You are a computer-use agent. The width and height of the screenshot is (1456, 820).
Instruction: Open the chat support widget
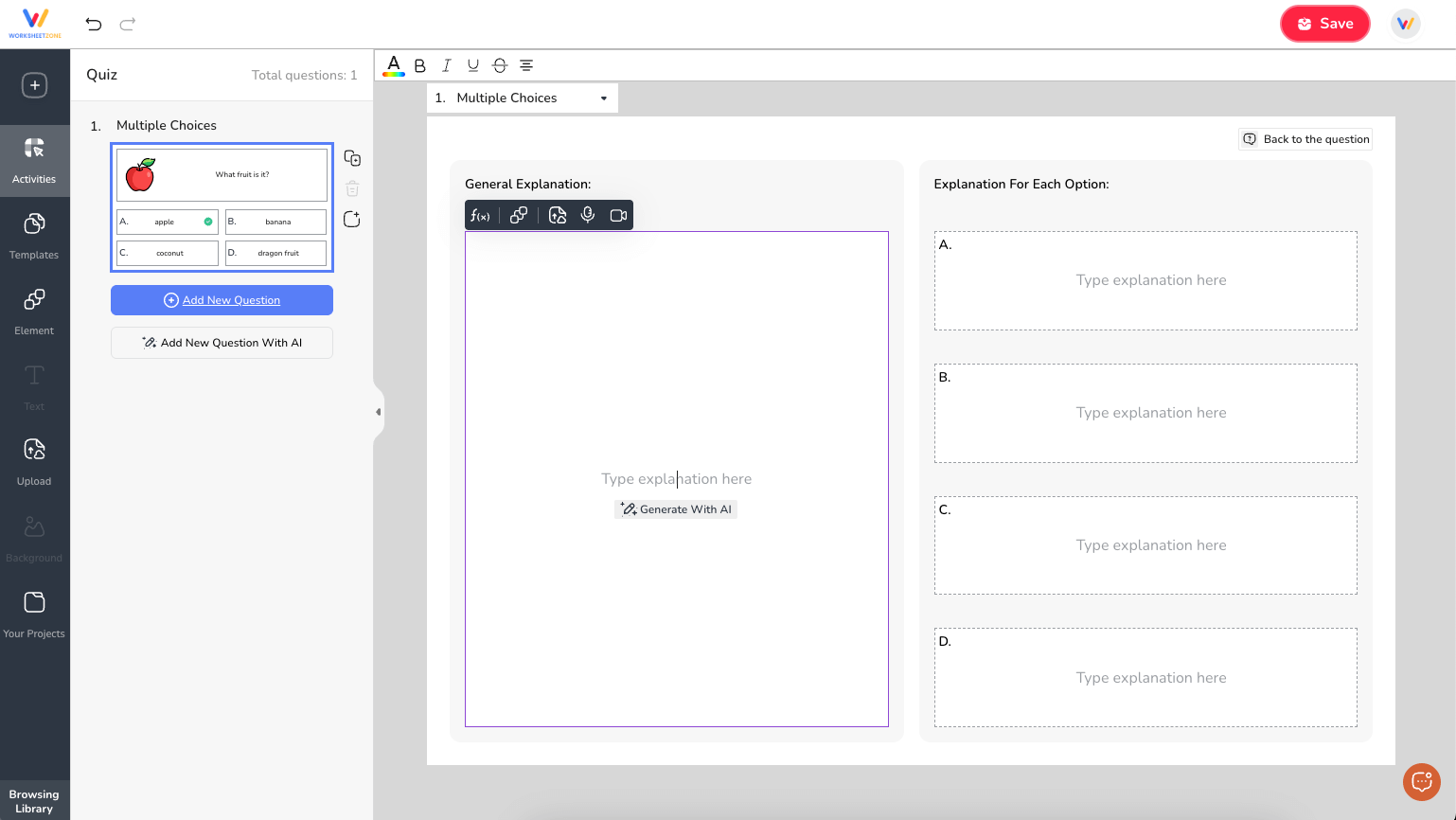[1422, 782]
